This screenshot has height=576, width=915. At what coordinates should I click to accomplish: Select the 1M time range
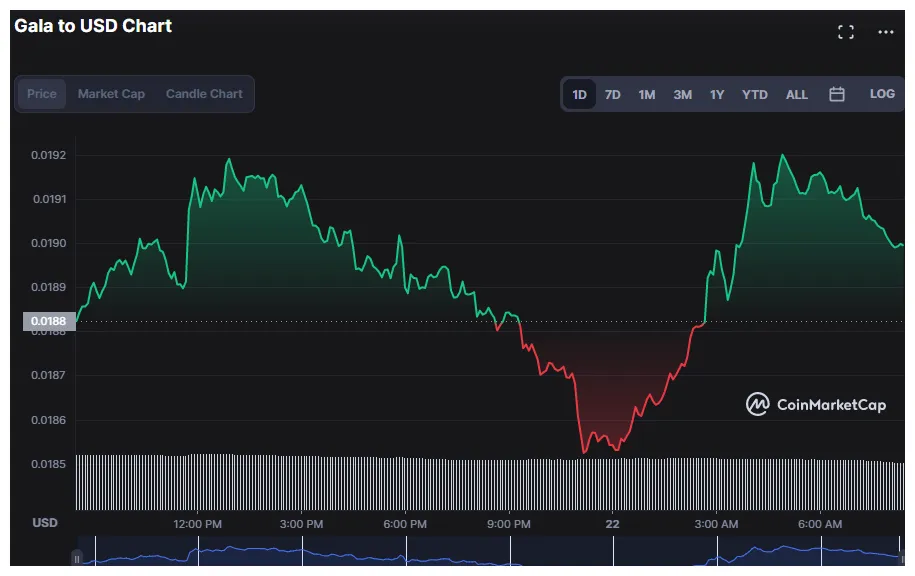coord(647,95)
